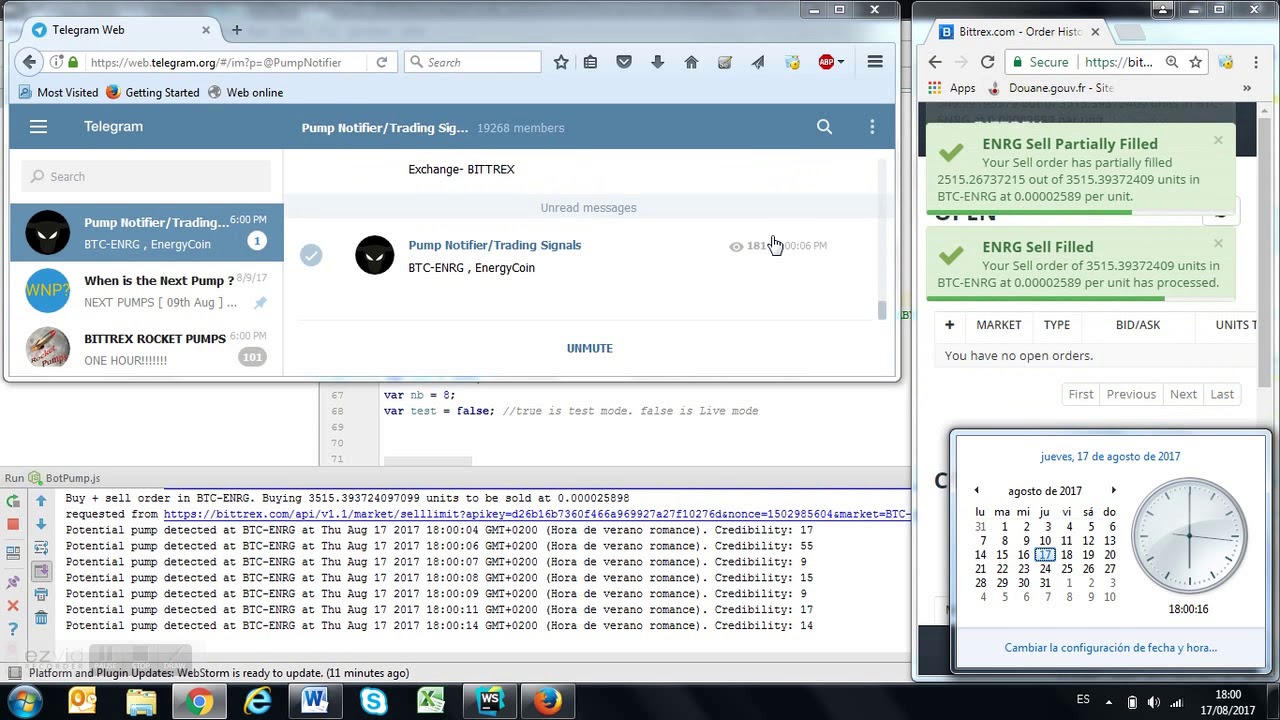
Task: Expand open orders with plus column
Action: [949, 325]
